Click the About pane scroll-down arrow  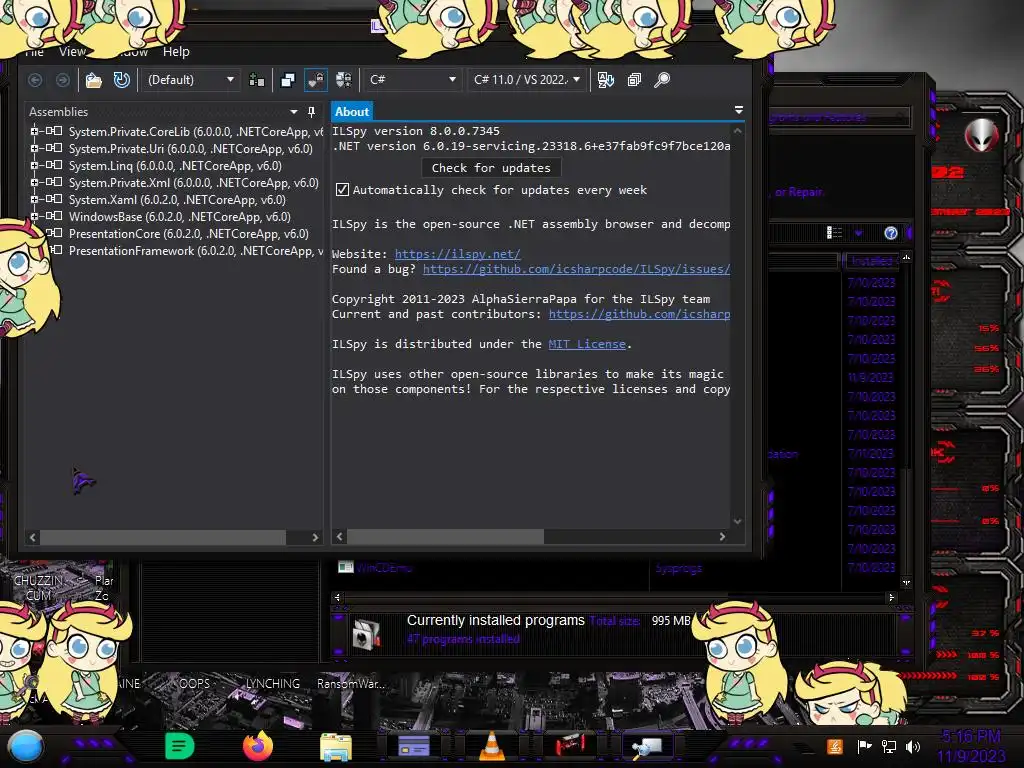coord(737,521)
